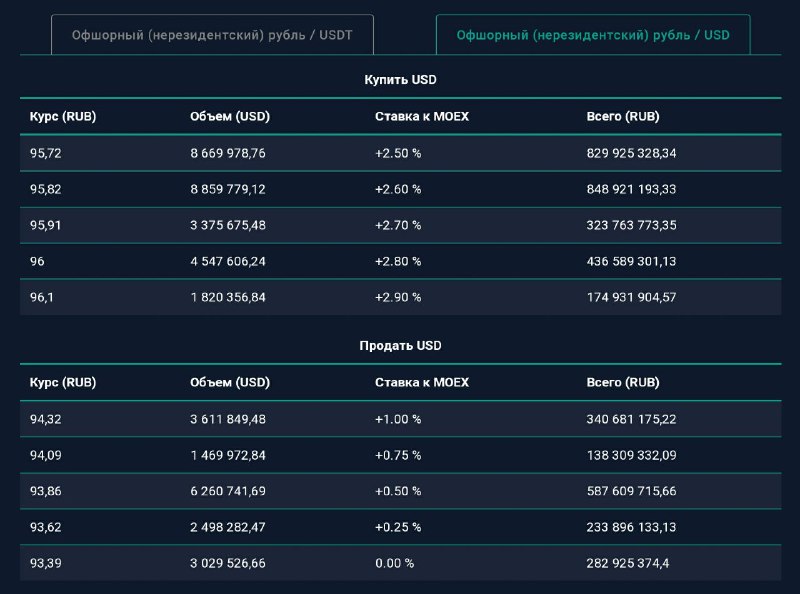Select the sell row with rate 93,39

401,563
